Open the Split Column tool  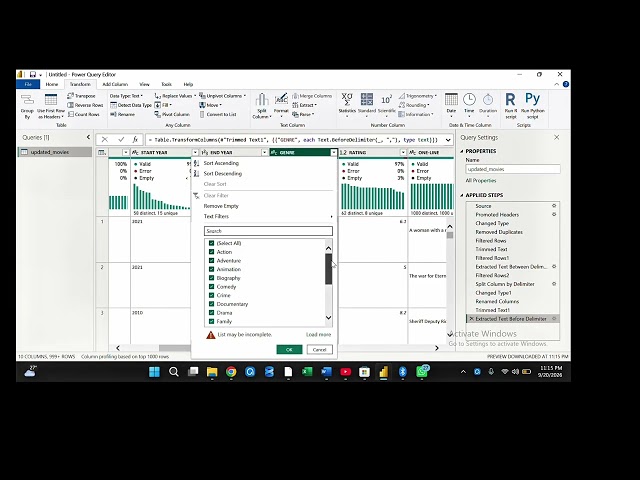tap(262, 106)
